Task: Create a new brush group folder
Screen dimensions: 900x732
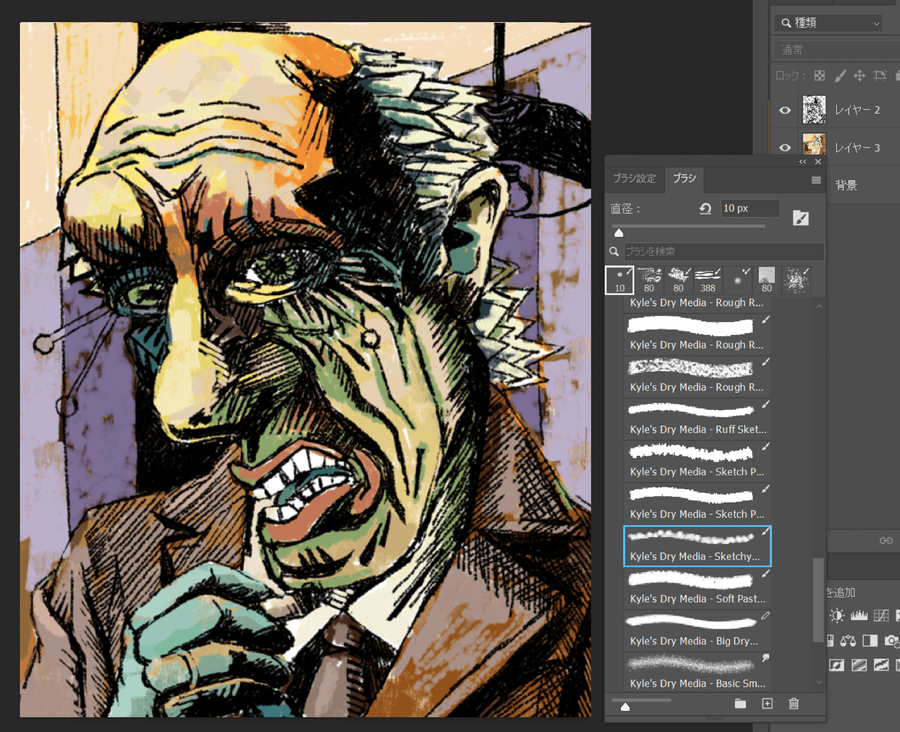Action: click(x=740, y=703)
